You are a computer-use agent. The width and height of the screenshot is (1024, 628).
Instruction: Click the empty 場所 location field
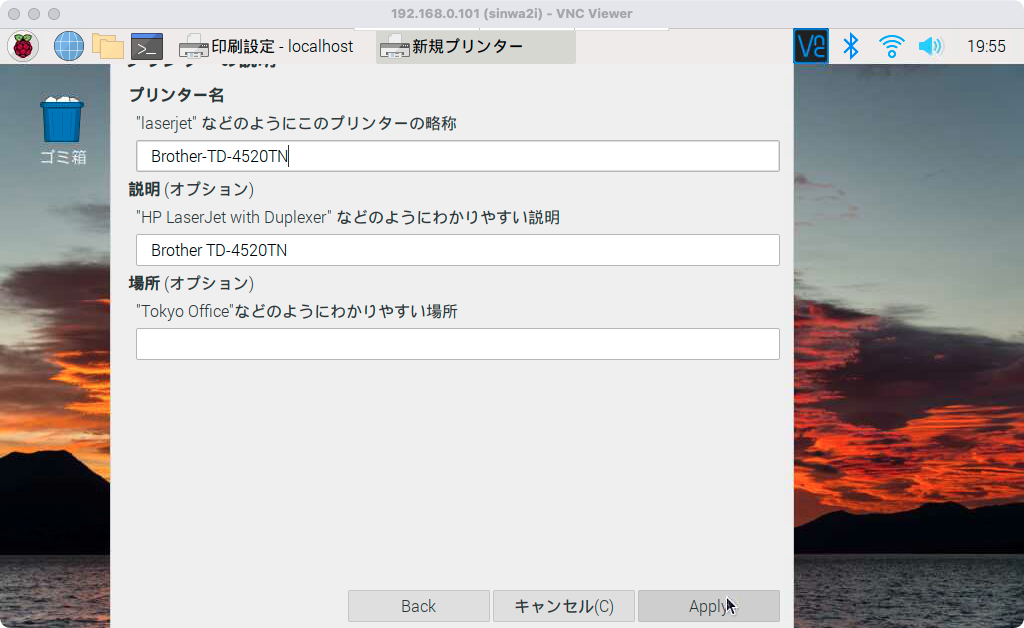[x=457, y=344]
